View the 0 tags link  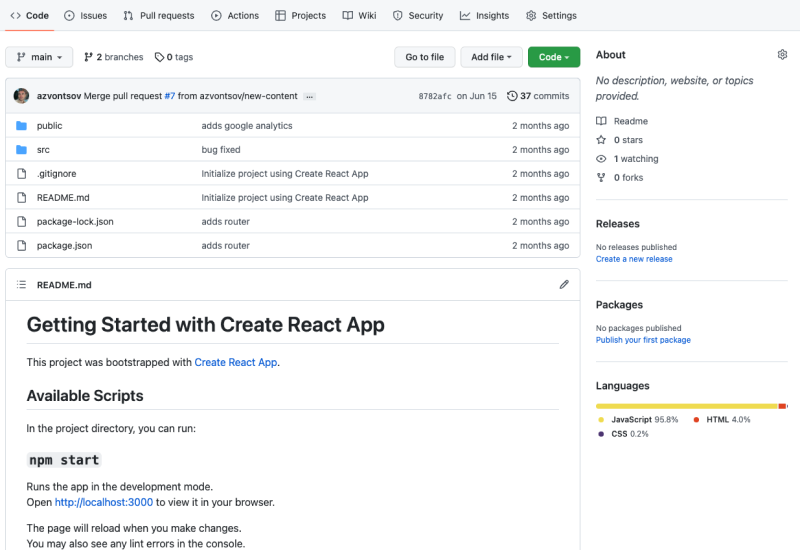[174, 57]
